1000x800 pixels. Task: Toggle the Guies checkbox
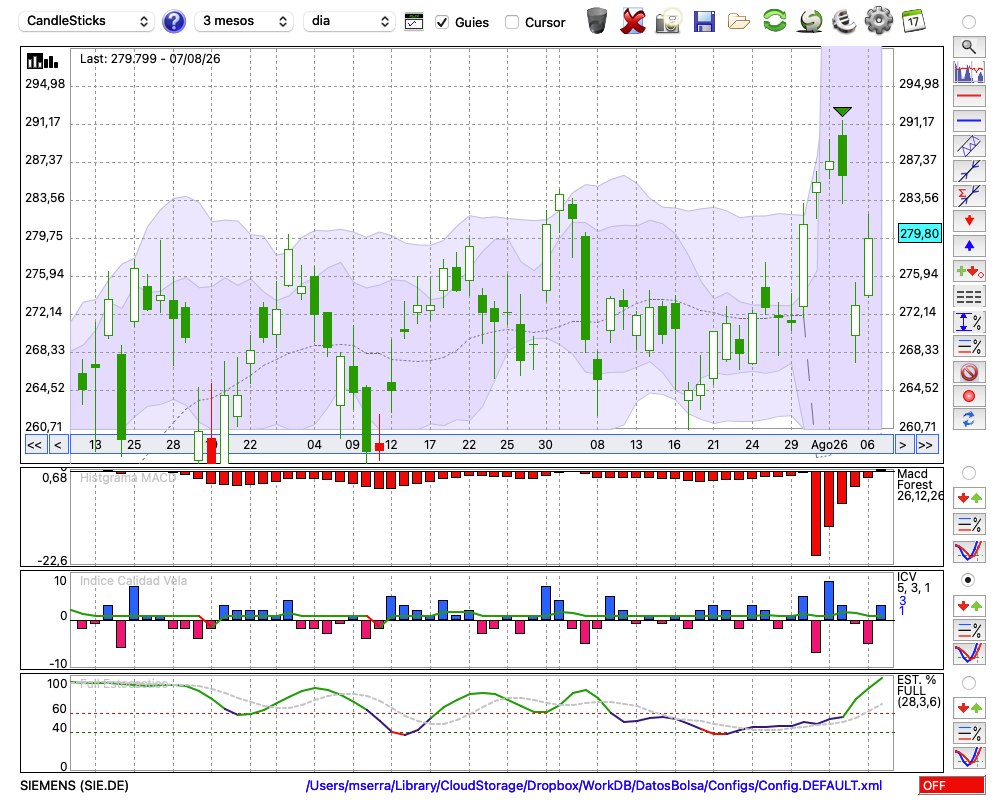click(x=442, y=22)
